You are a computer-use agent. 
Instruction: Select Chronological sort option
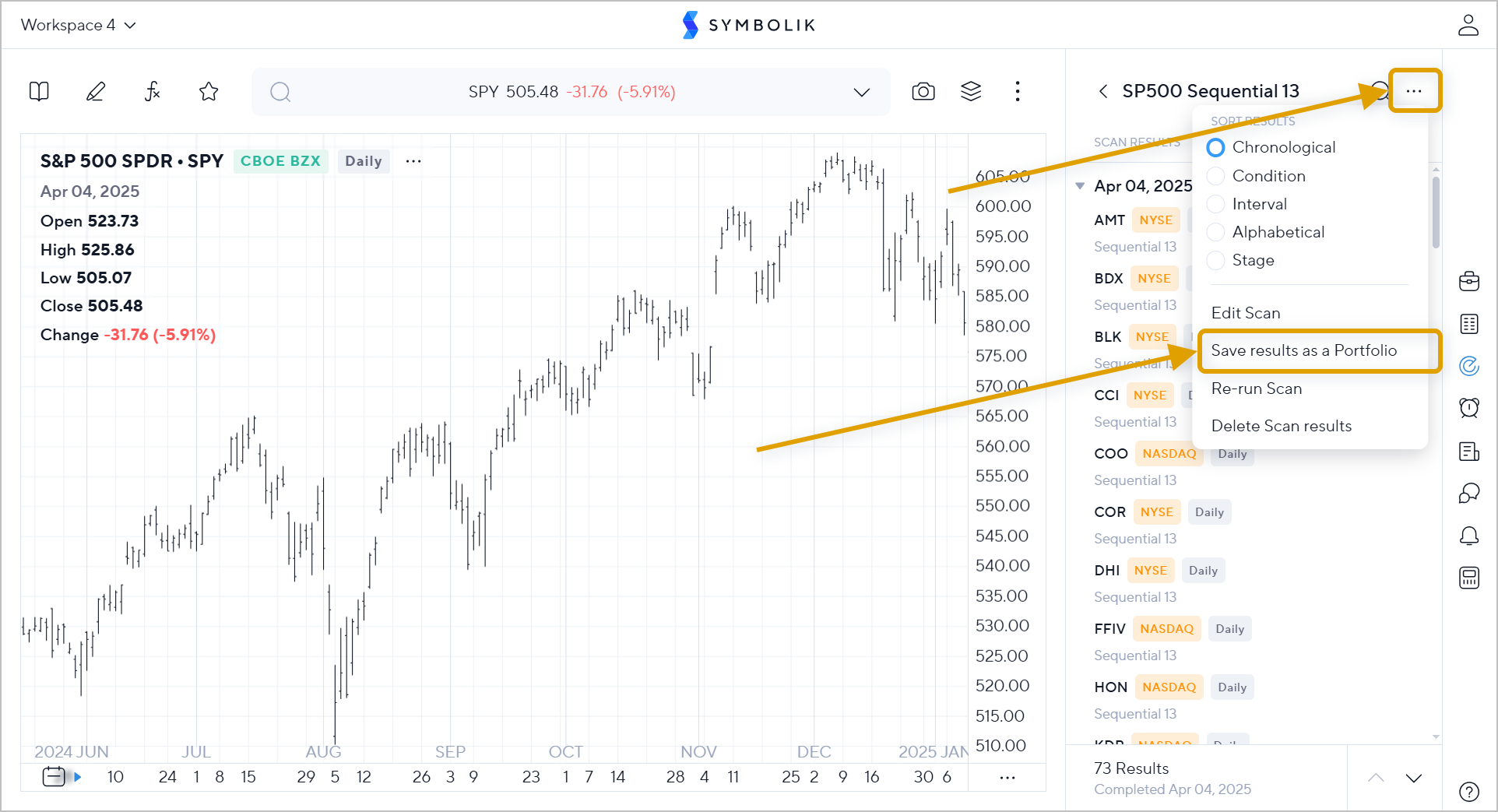[1271, 147]
